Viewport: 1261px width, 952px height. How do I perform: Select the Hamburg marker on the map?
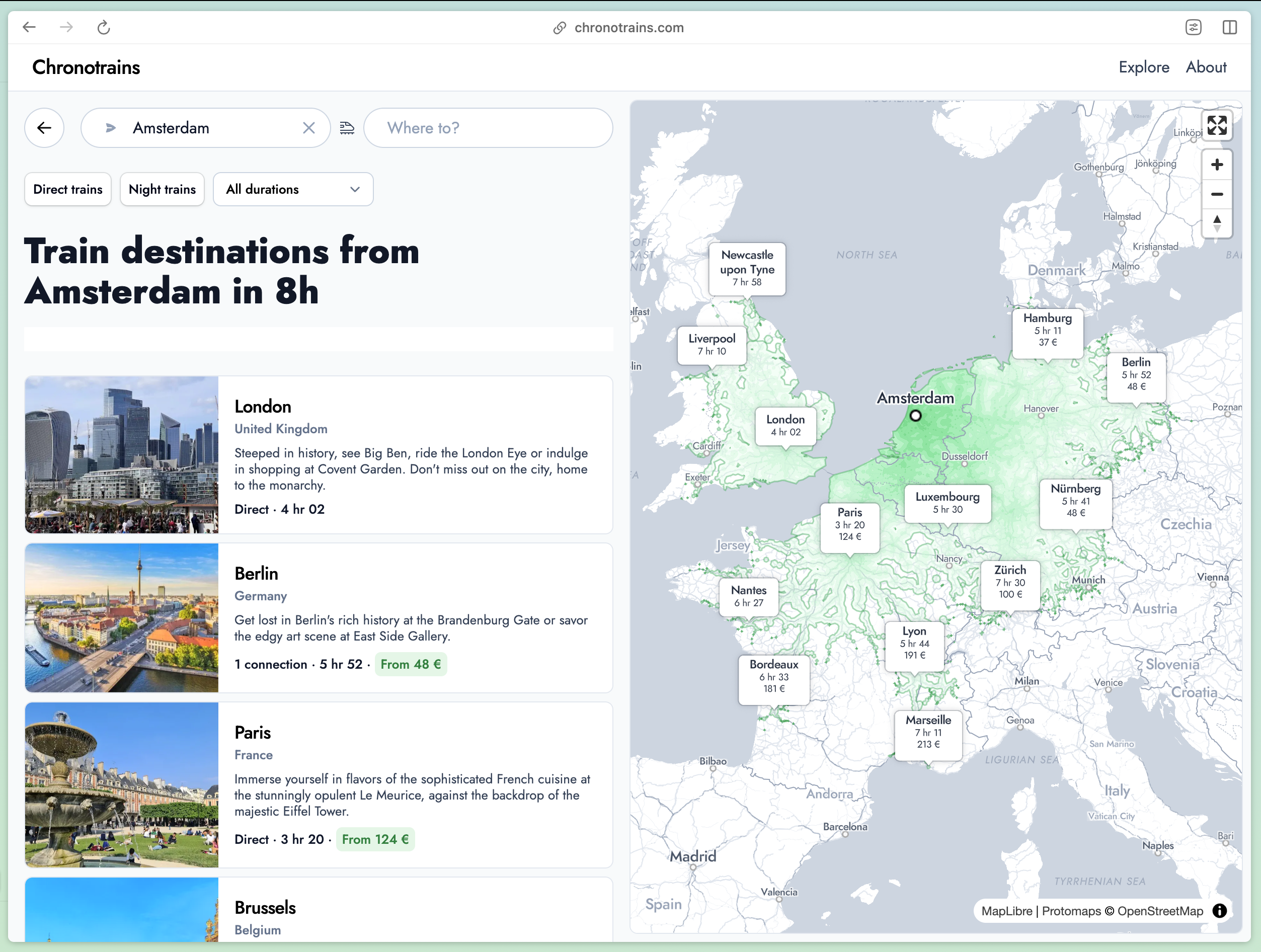1047,331
